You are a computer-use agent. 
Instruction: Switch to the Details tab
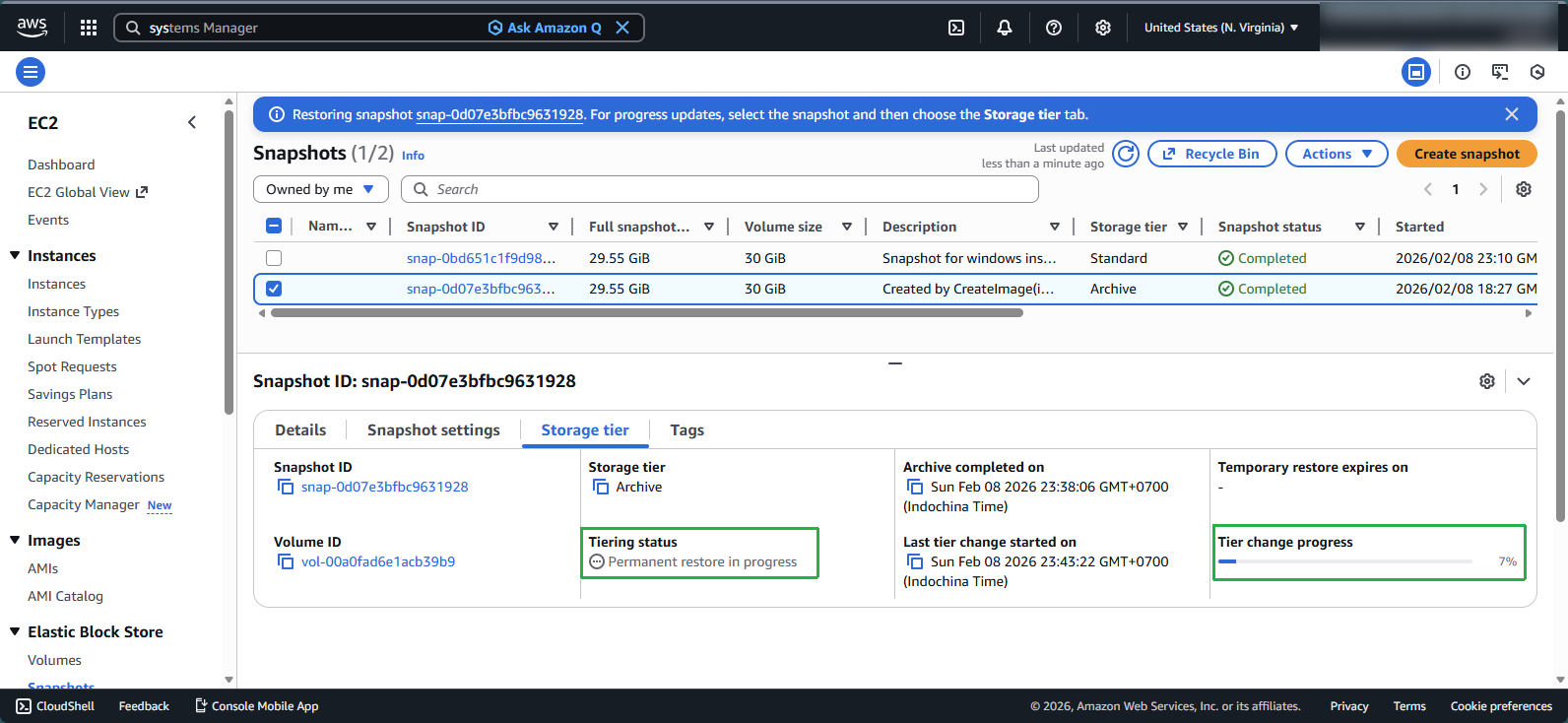(300, 430)
